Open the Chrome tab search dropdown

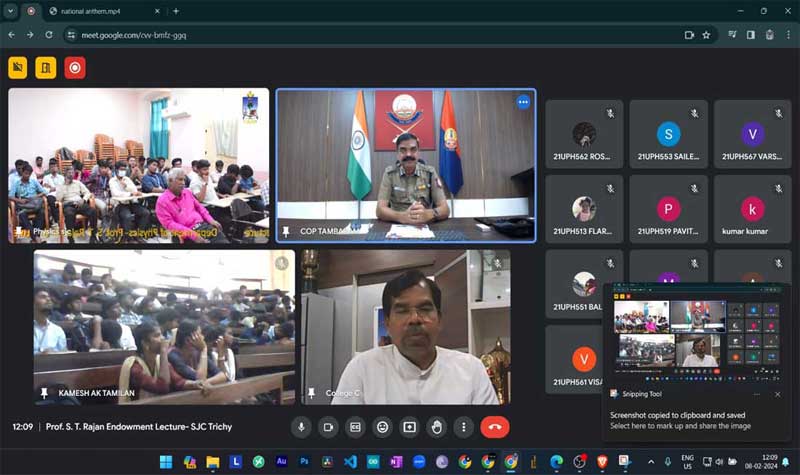coord(10,11)
